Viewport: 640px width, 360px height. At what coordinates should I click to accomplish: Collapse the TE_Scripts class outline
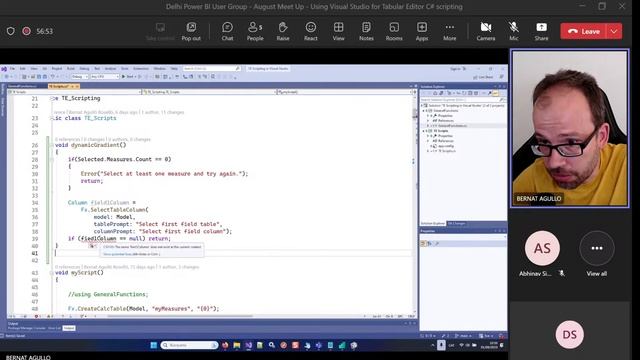[x=51, y=118]
